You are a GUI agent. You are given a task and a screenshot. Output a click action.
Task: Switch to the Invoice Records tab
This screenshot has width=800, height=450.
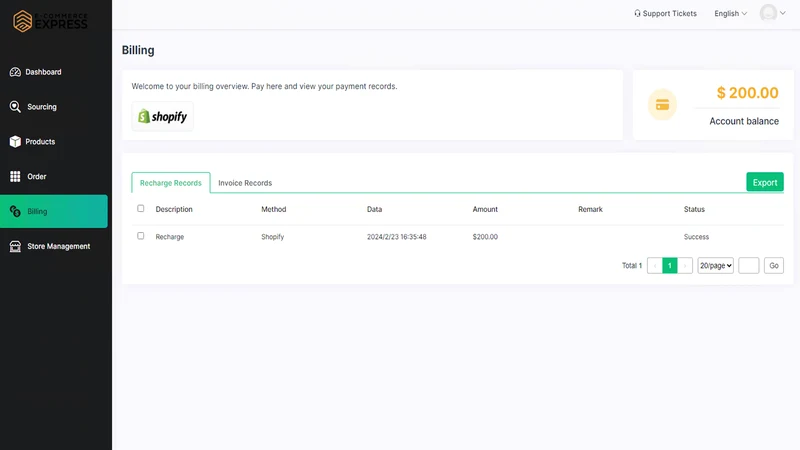tap(245, 183)
